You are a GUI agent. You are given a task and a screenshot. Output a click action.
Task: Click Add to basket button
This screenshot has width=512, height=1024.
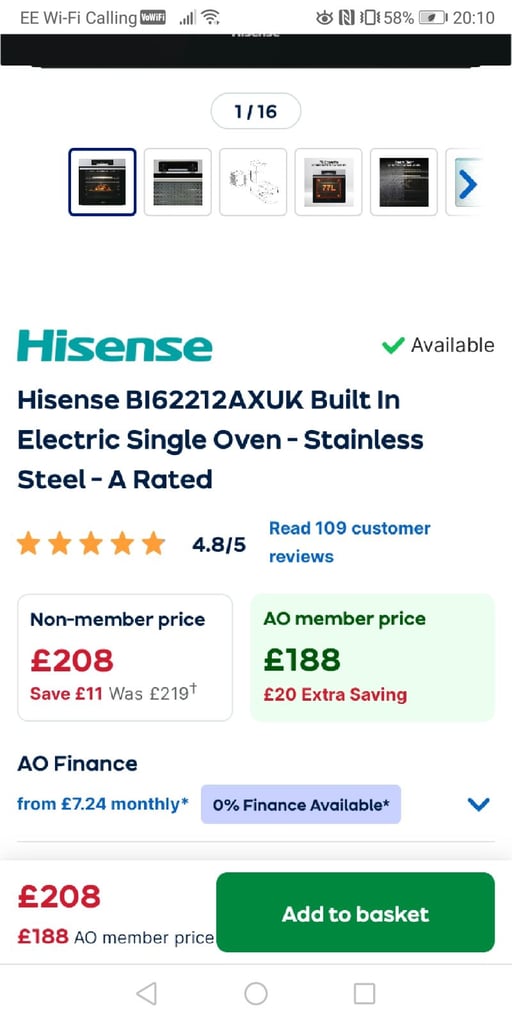pyautogui.click(x=355, y=912)
